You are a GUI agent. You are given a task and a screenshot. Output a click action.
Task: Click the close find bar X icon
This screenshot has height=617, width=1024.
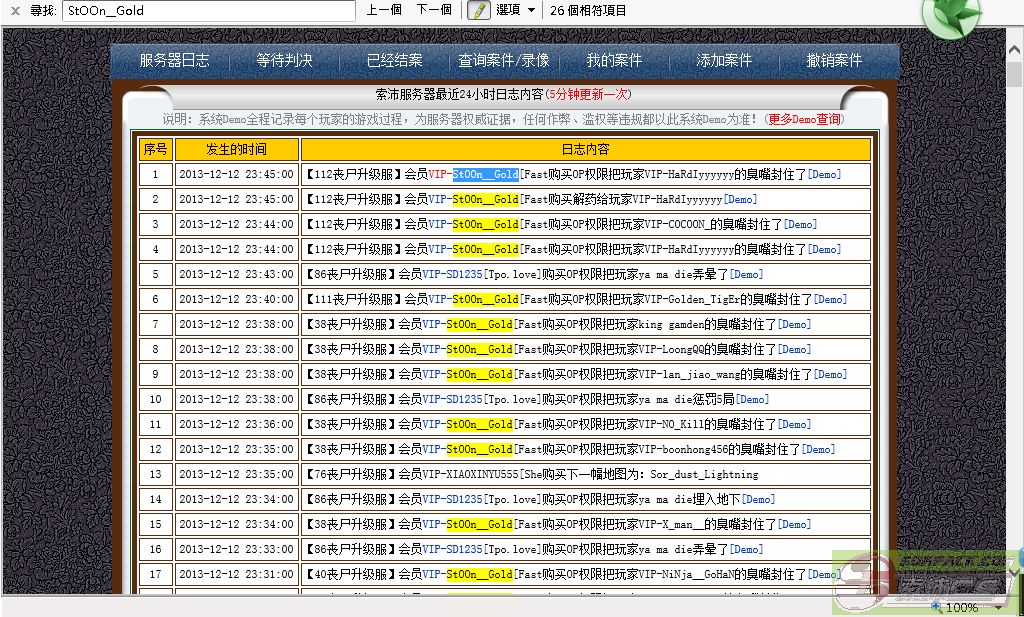click(12, 10)
